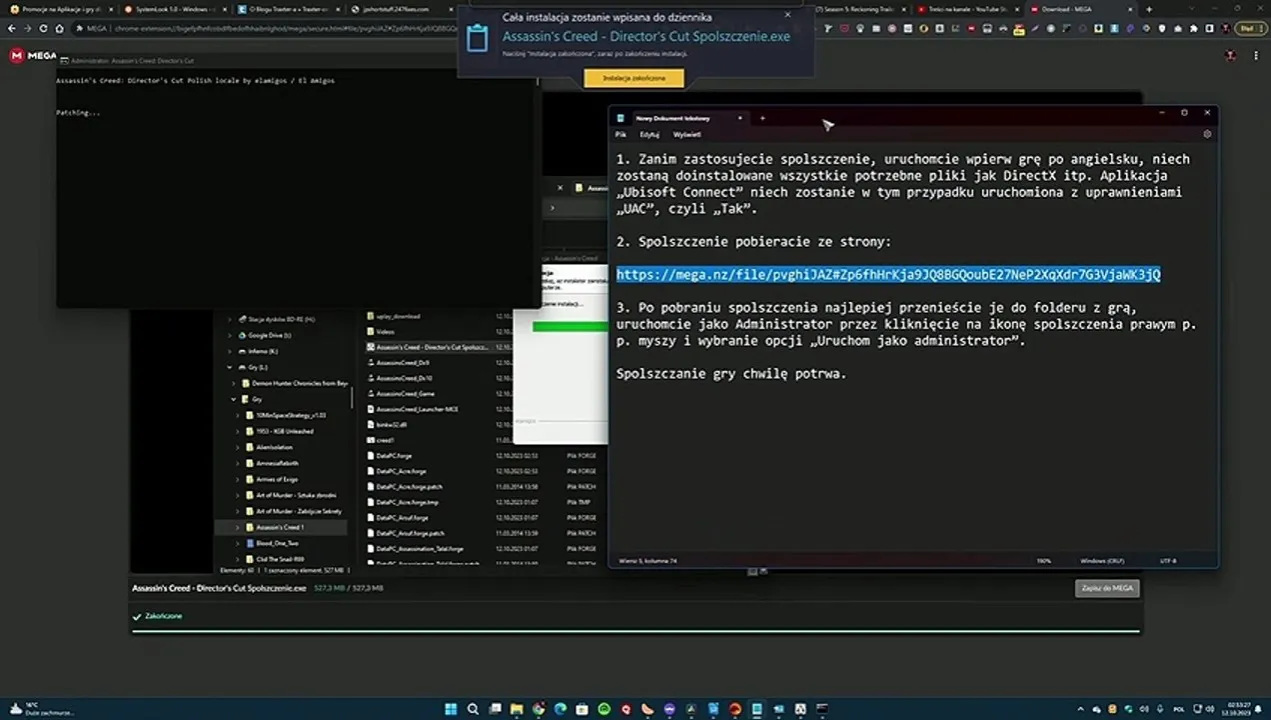The height and width of the screenshot is (720, 1271).
Task: Click the Zapisz do MEGA button
Action: coord(1107,588)
